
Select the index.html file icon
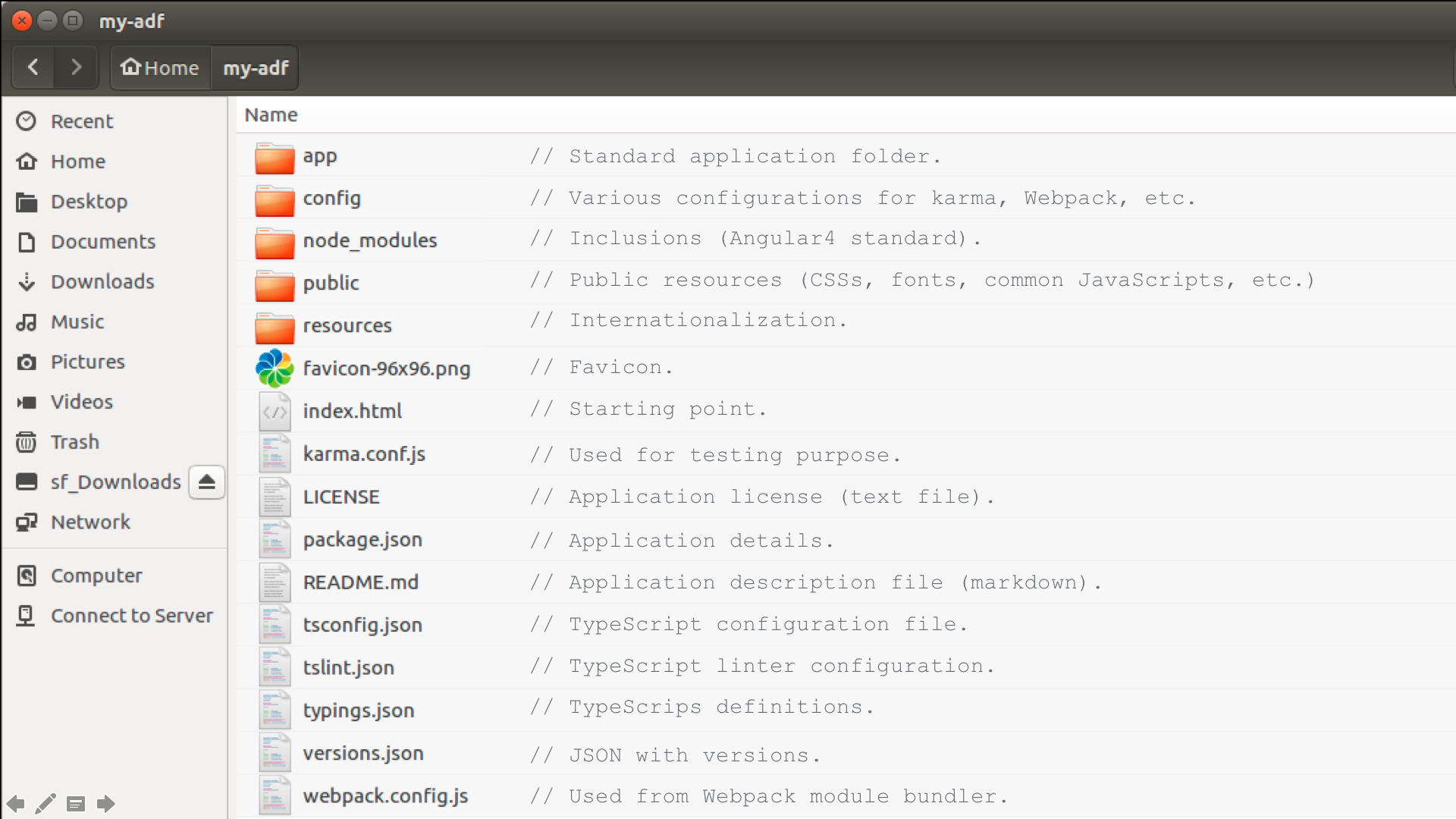(275, 412)
